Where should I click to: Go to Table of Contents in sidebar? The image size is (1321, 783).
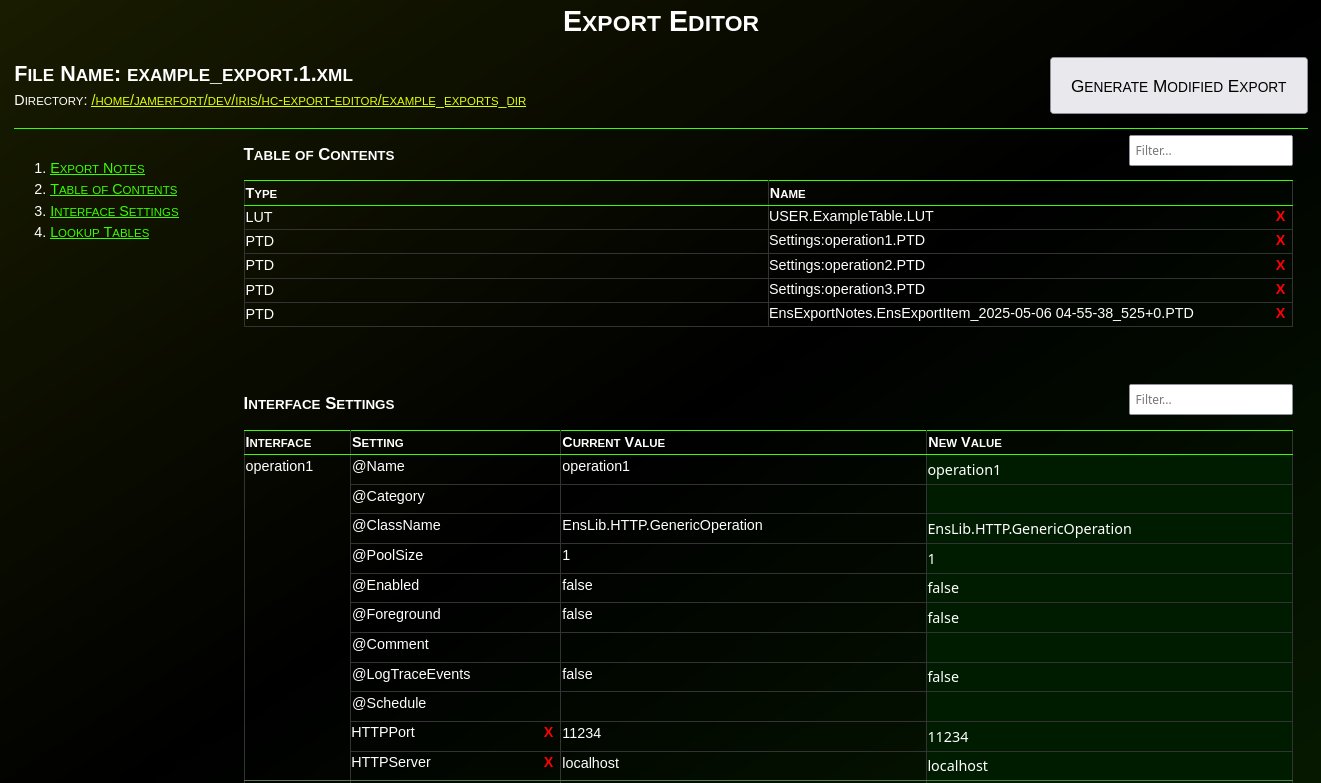[x=113, y=189]
